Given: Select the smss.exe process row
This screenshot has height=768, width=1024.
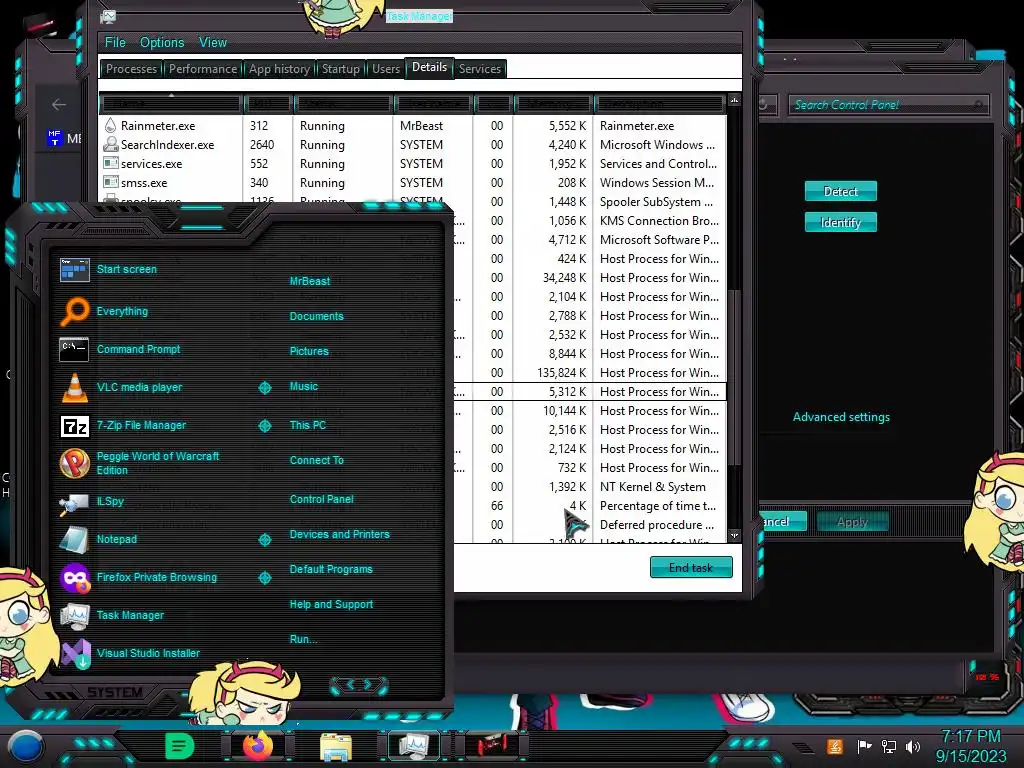Looking at the screenshot, I should point(413,183).
